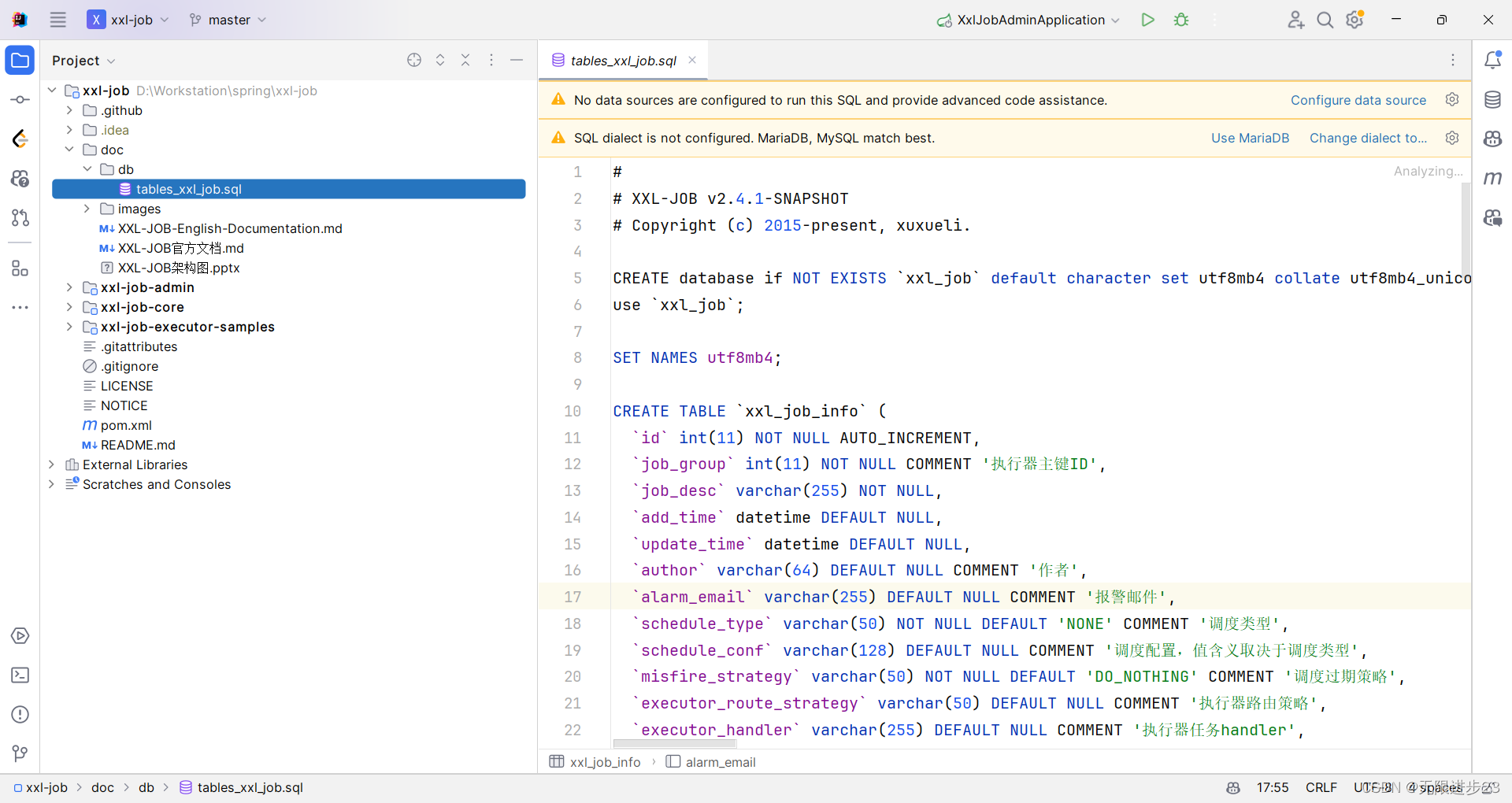The height and width of the screenshot is (803, 1512).
Task: Open the IDE Settings gear
Action: tap(1355, 20)
